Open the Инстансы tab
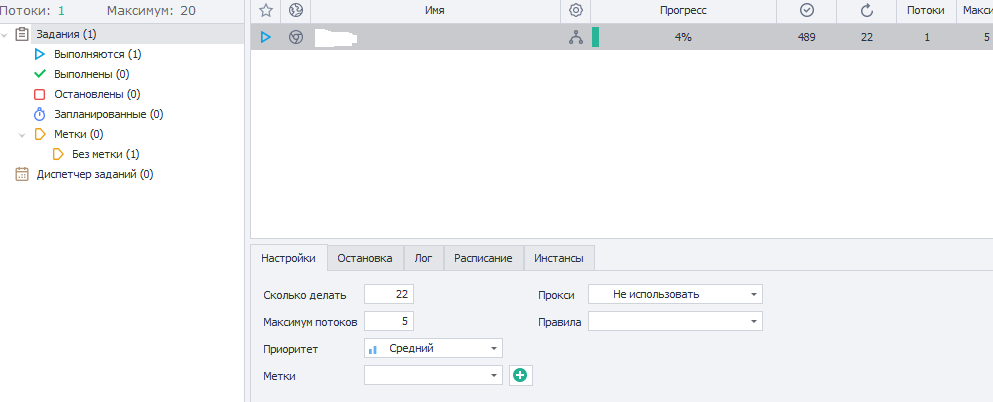This screenshot has width=993, height=402. click(559, 258)
